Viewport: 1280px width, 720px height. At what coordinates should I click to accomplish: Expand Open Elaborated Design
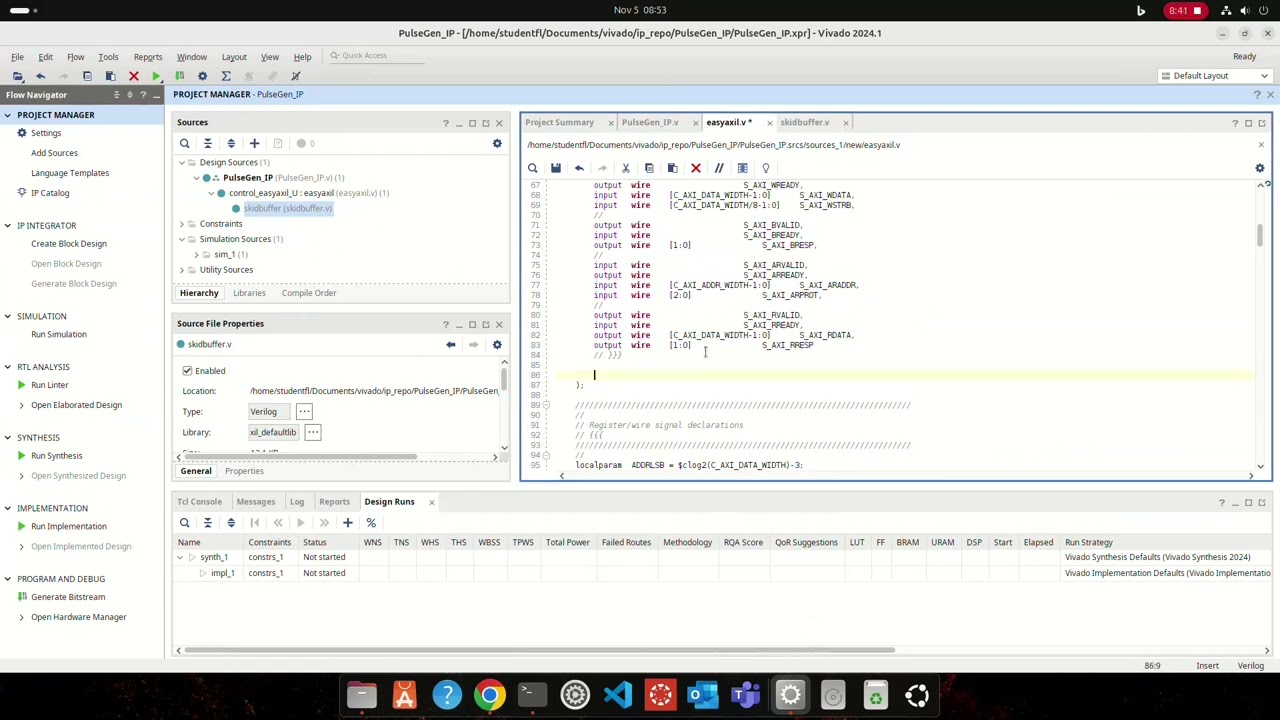[x=21, y=405]
